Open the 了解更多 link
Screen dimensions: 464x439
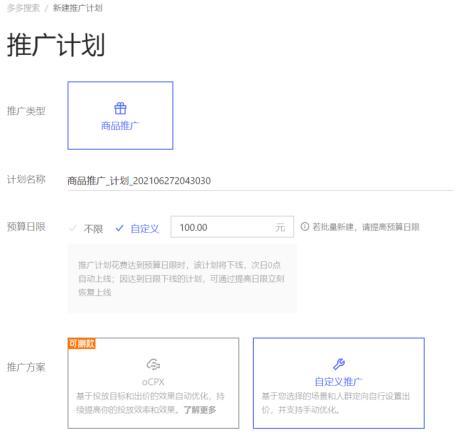[200, 410]
